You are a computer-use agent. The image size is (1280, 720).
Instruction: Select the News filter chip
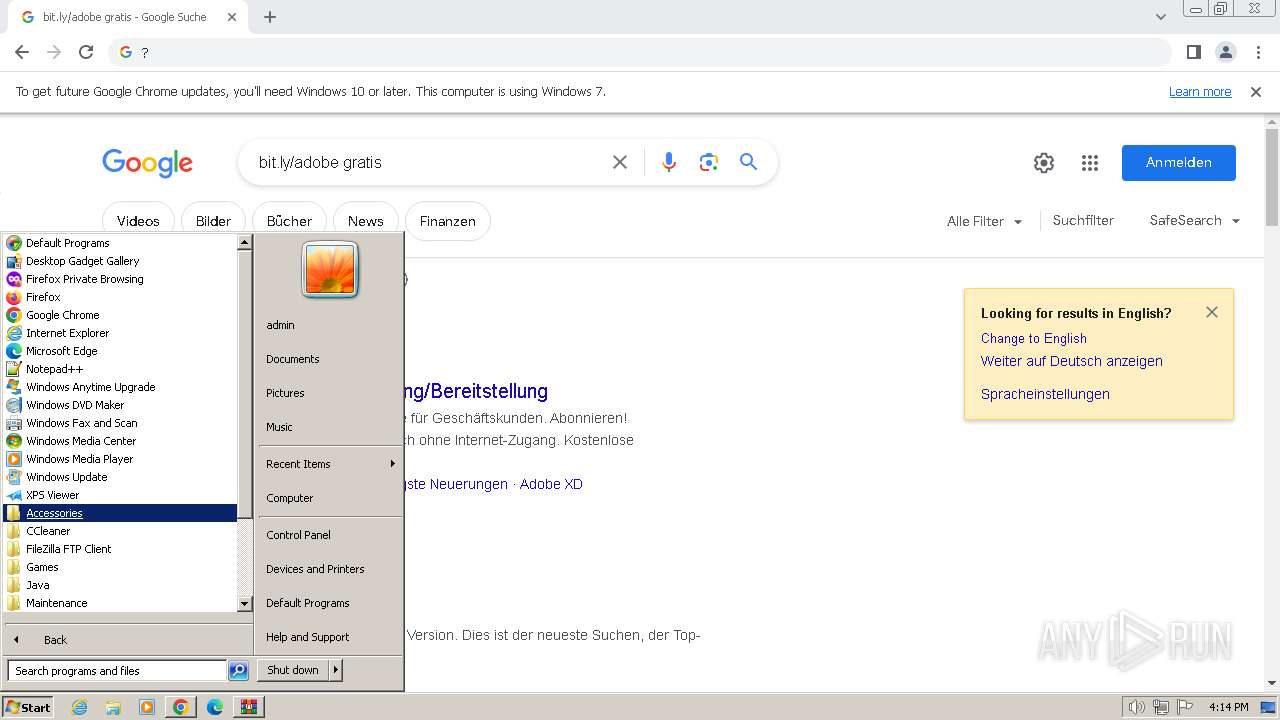[365, 221]
